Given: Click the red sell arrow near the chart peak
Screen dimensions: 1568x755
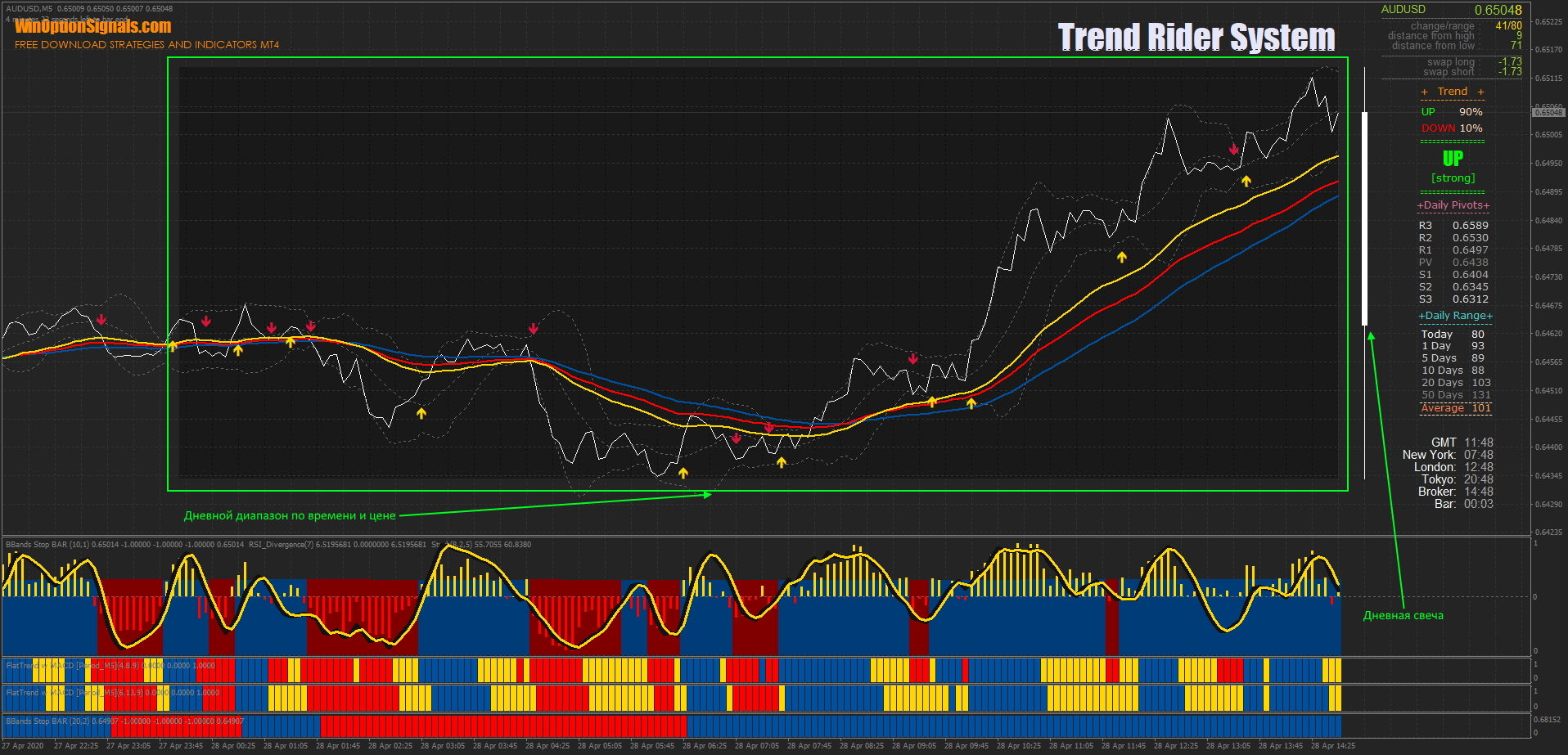Looking at the screenshot, I should click(1233, 150).
